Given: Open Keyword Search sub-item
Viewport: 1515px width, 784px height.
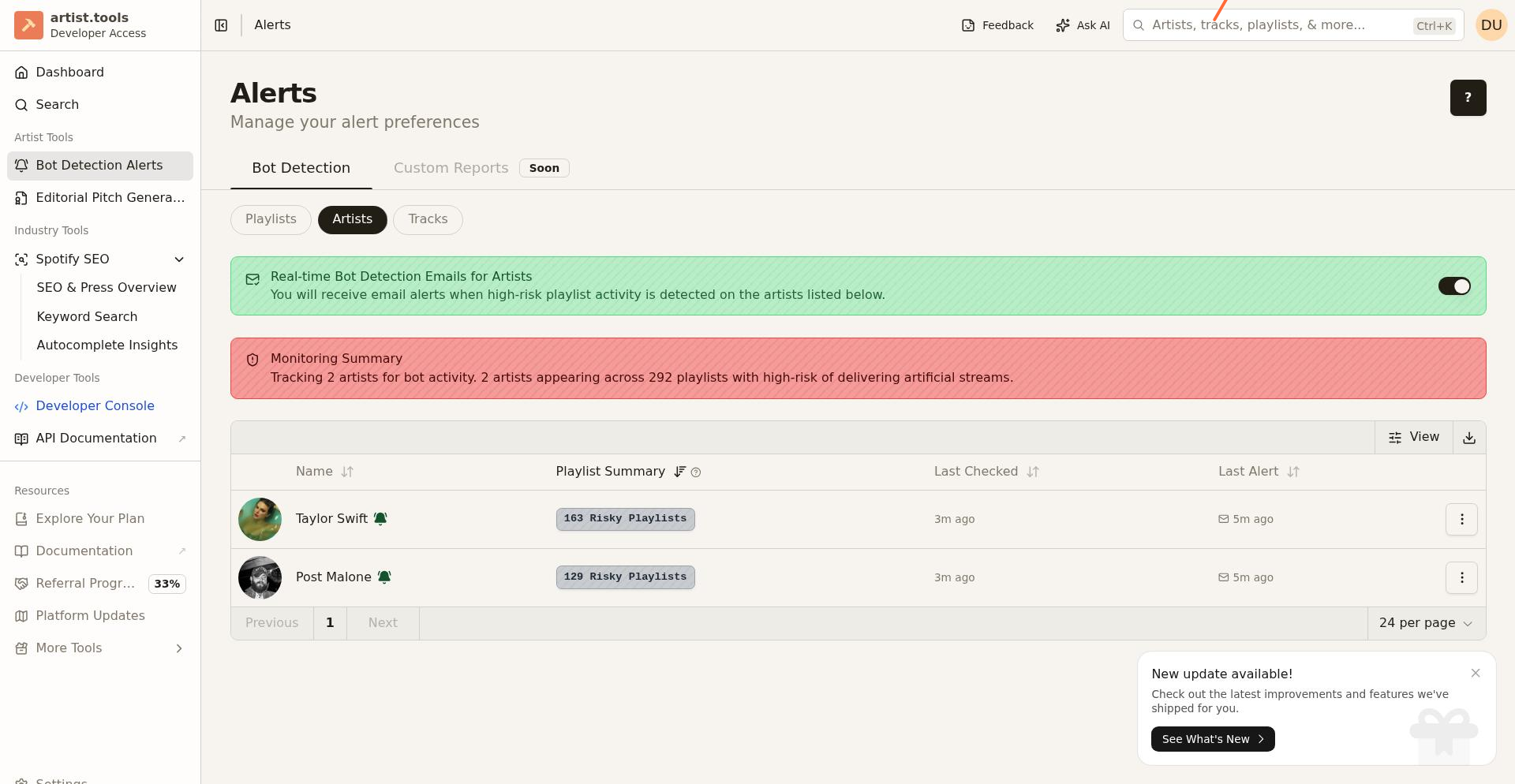Looking at the screenshot, I should click(x=87, y=317).
